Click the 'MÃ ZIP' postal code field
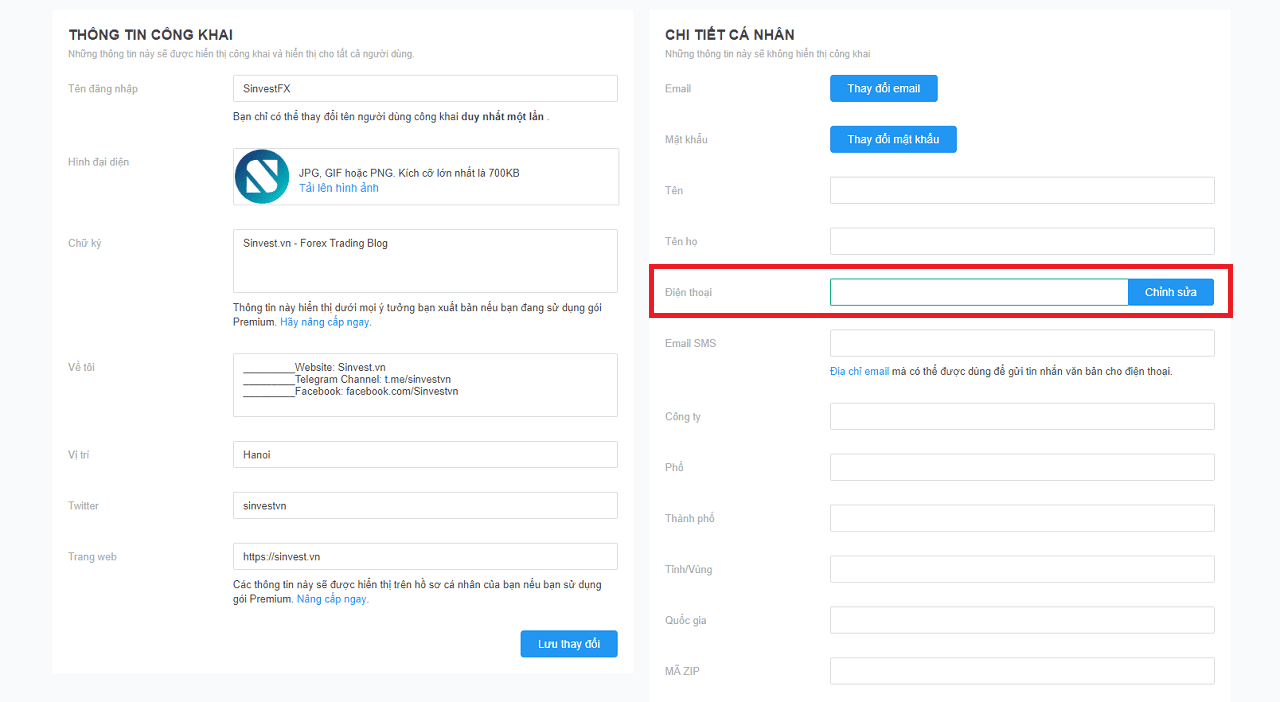The height and width of the screenshot is (702, 1280). 1022,672
